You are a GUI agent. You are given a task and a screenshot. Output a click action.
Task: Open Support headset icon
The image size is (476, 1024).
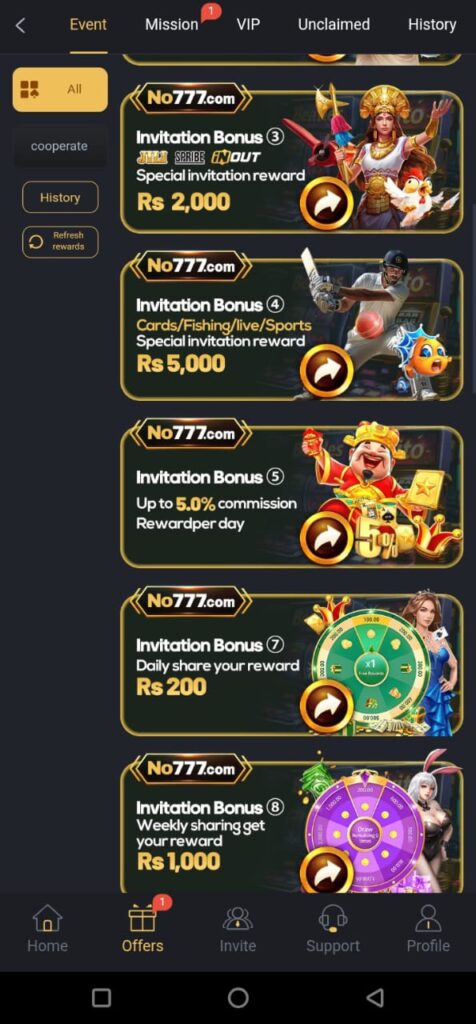pos(333,918)
